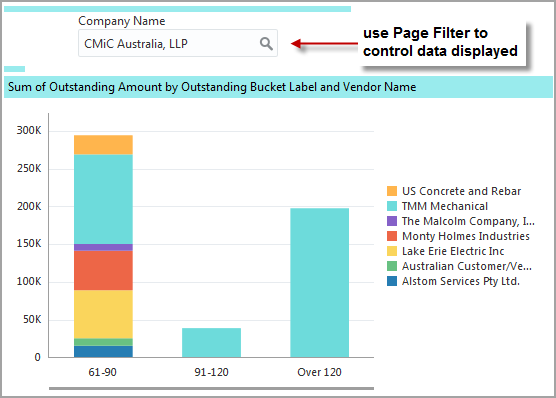Click the 300K y-axis value

click(29, 131)
